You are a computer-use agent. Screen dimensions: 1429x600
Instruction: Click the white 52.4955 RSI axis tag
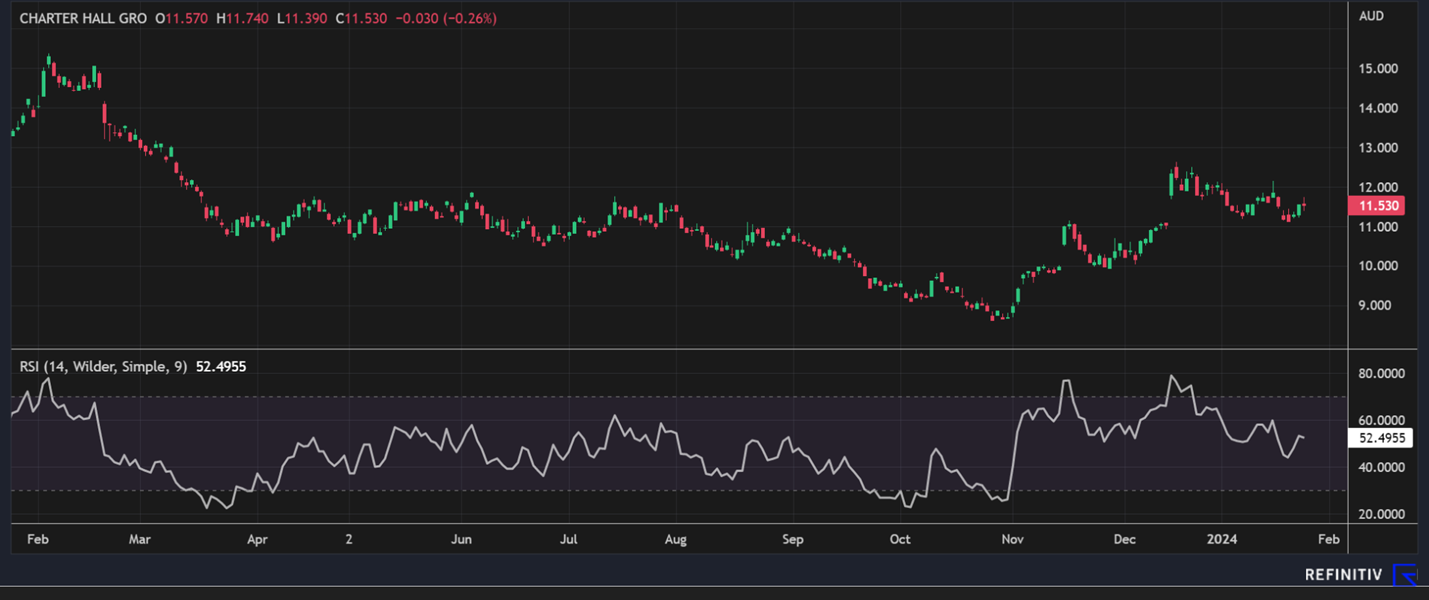point(1380,438)
